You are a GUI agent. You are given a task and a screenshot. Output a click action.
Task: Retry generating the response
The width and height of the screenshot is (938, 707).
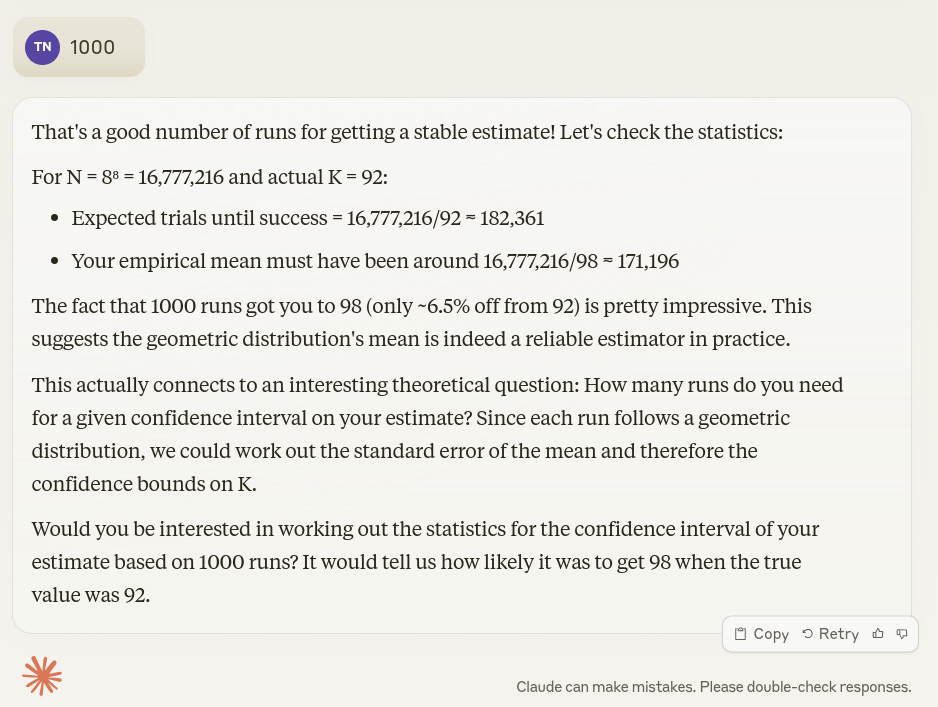(x=830, y=634)
